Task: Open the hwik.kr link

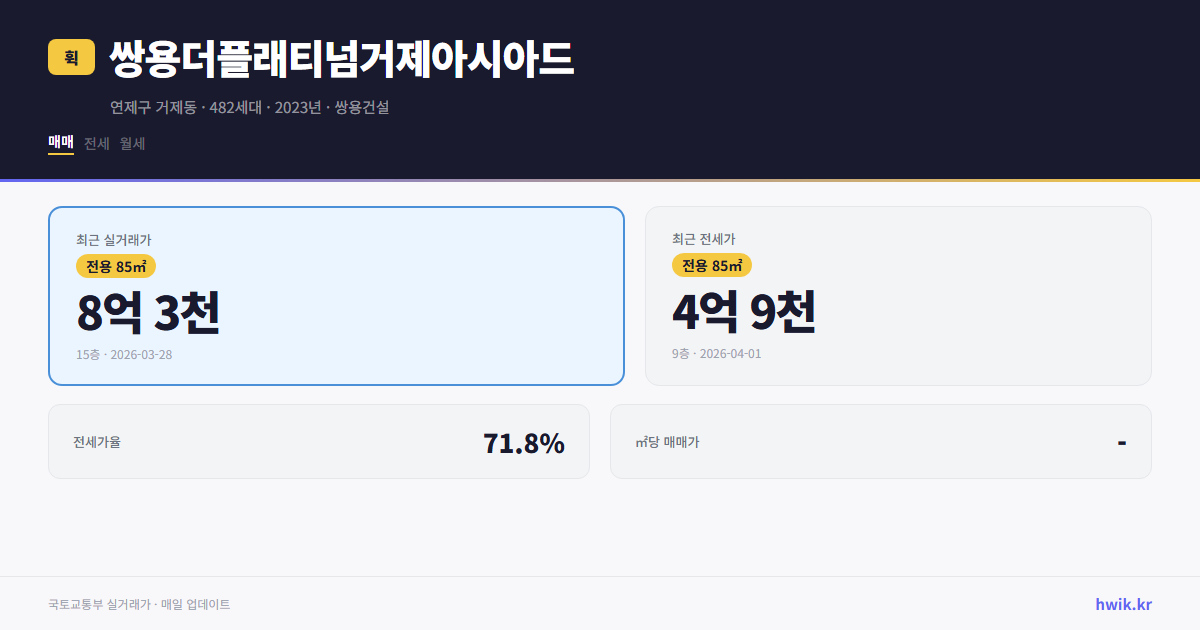Action: tap(1123, 604)
